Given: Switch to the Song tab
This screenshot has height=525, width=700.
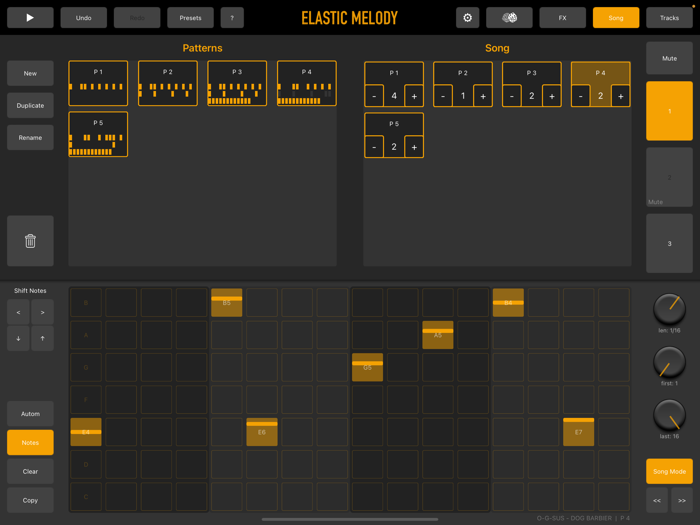Looking at the screenshot, I should click(x=616, y=18).
